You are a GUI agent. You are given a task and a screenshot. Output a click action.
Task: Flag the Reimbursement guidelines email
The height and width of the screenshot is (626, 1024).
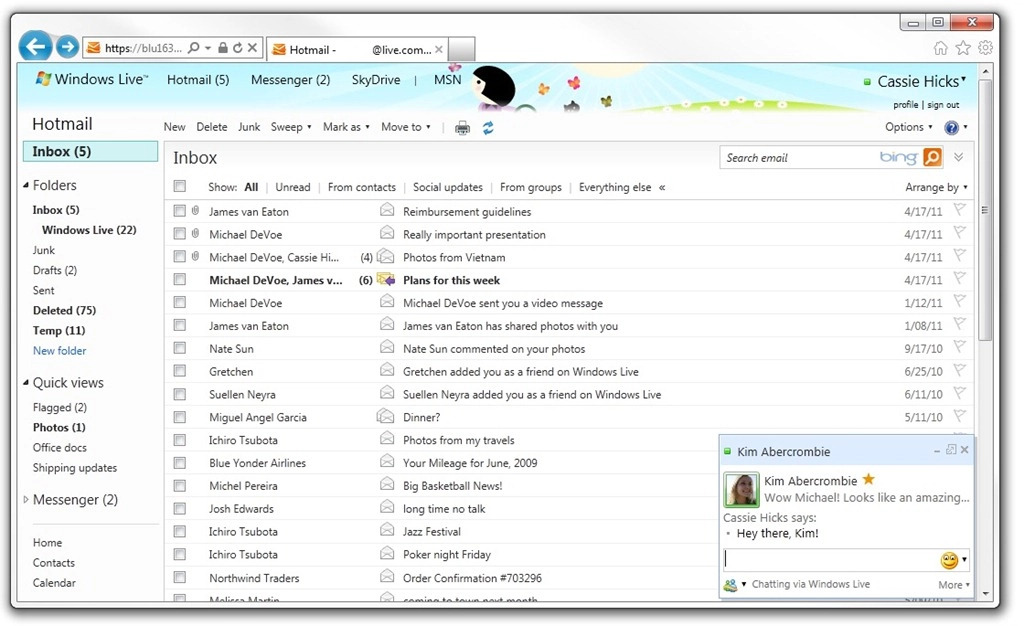[x=959, y=211]
